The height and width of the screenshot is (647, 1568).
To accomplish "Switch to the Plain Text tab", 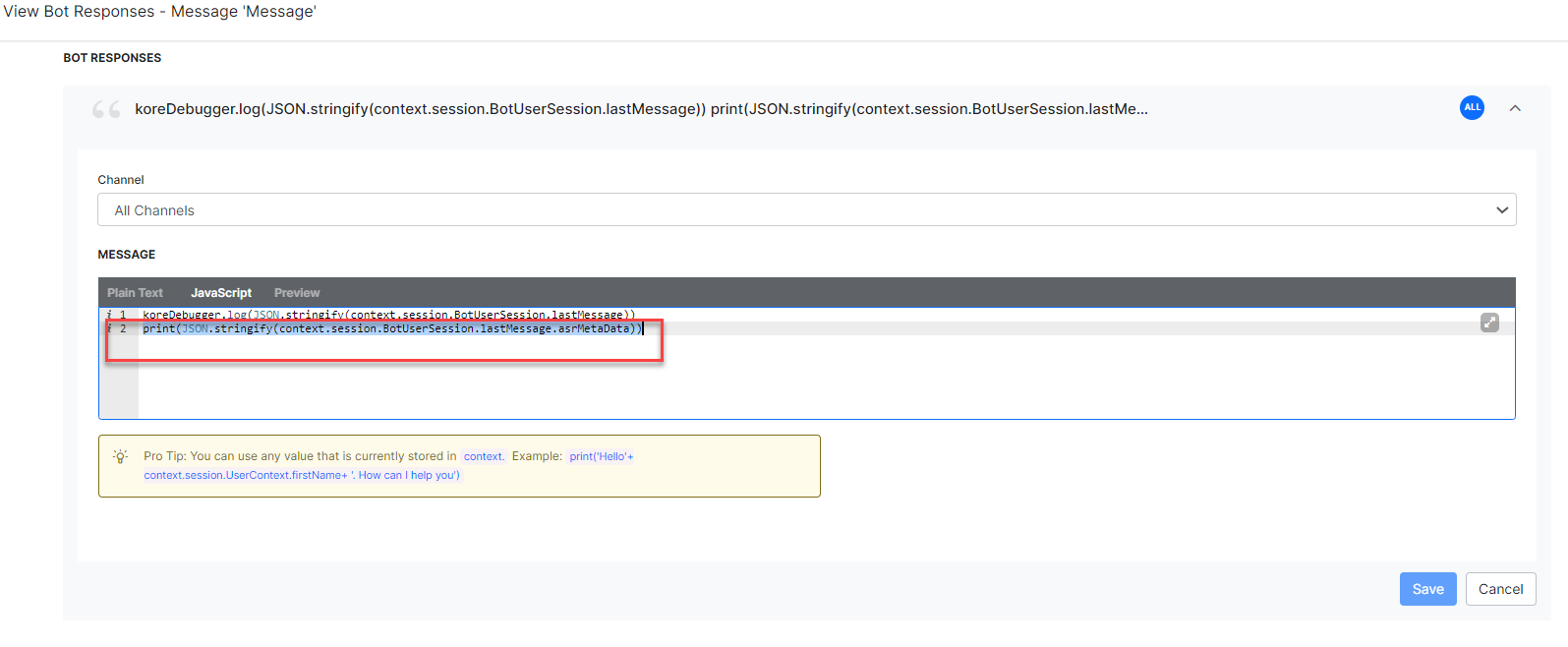I will pyautogui.click(x=135, y=293).
